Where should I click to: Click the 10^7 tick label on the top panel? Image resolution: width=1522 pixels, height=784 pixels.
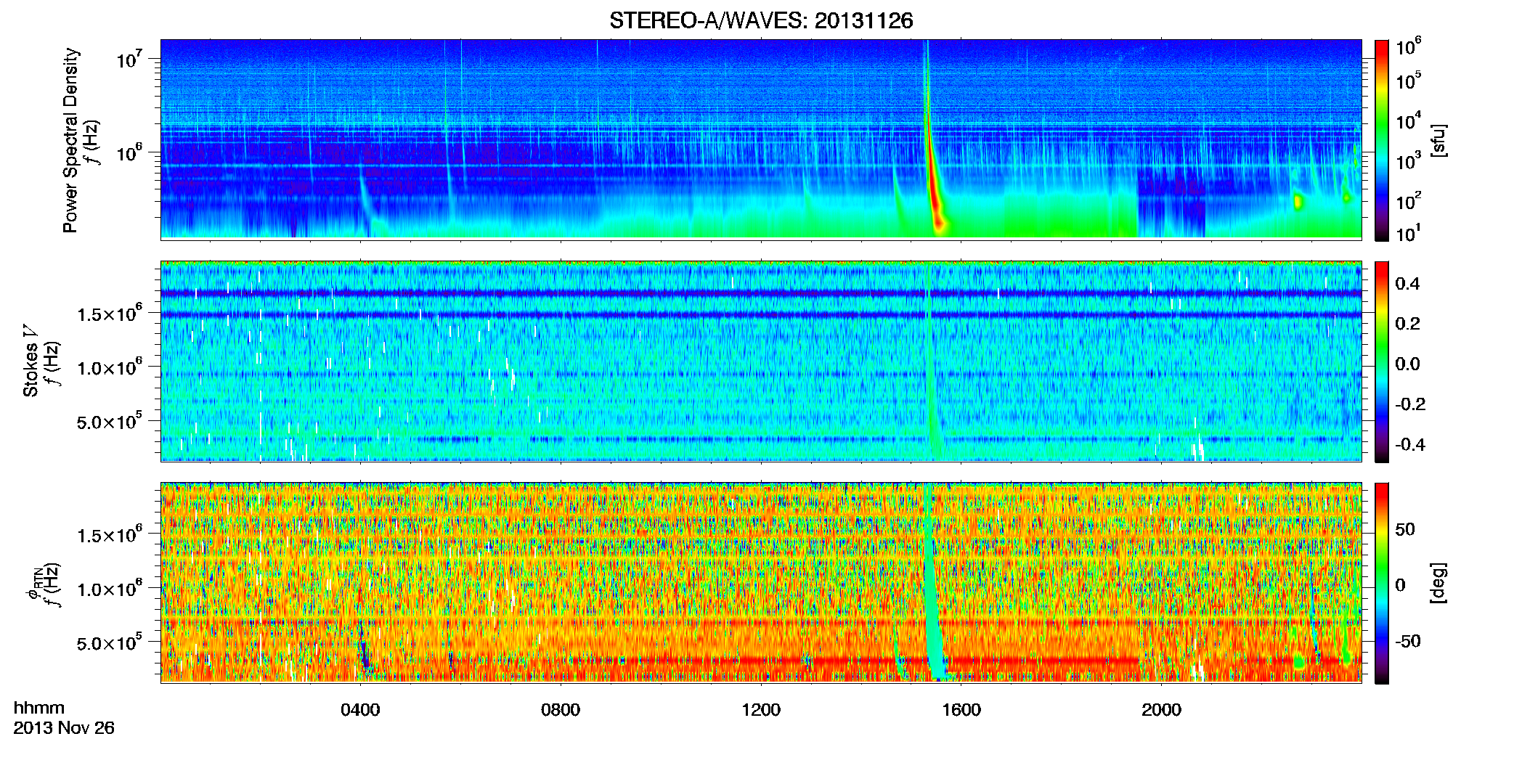pyautogui.click(x=129, y=59)
